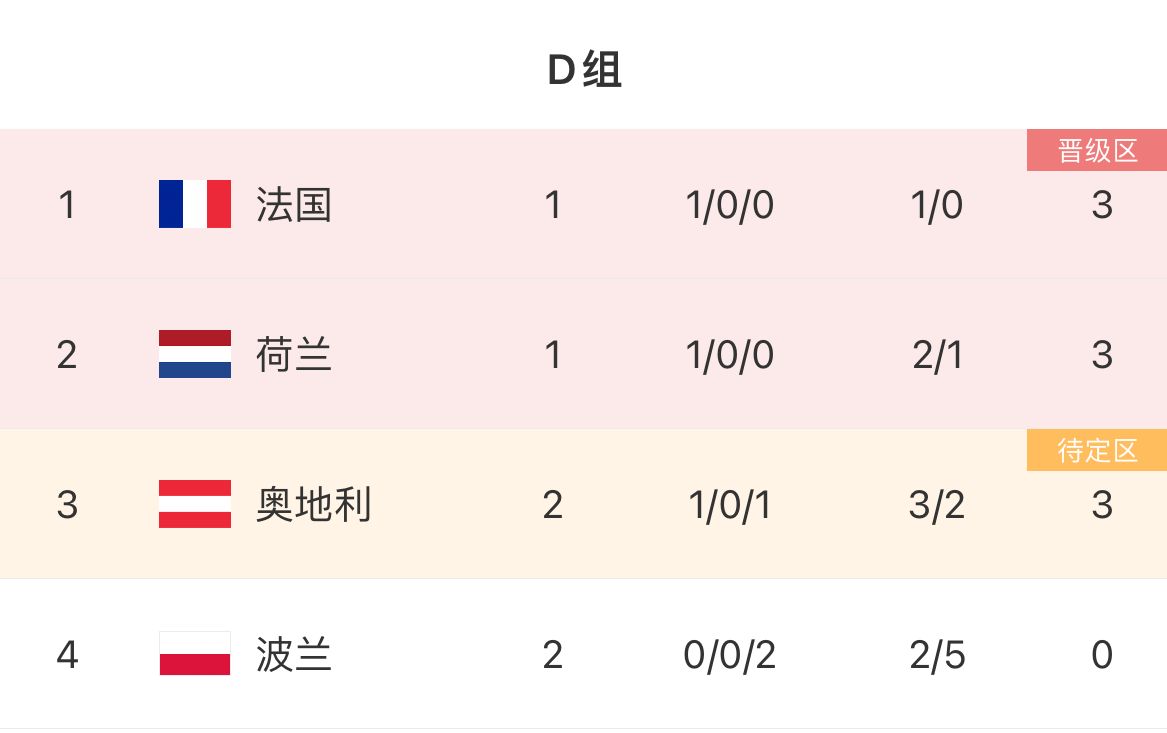Screen dimensions: 1167x733
Task: Click the France flag icon
Action: (x=195, y=204)
